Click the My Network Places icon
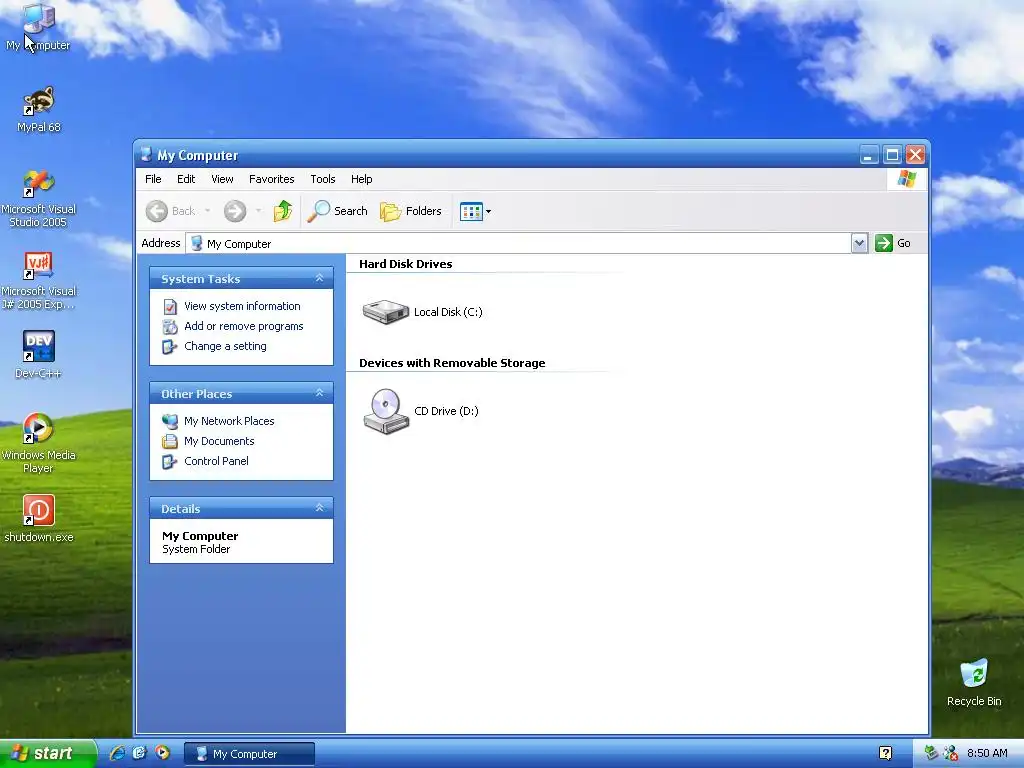 tap(170, 421)
